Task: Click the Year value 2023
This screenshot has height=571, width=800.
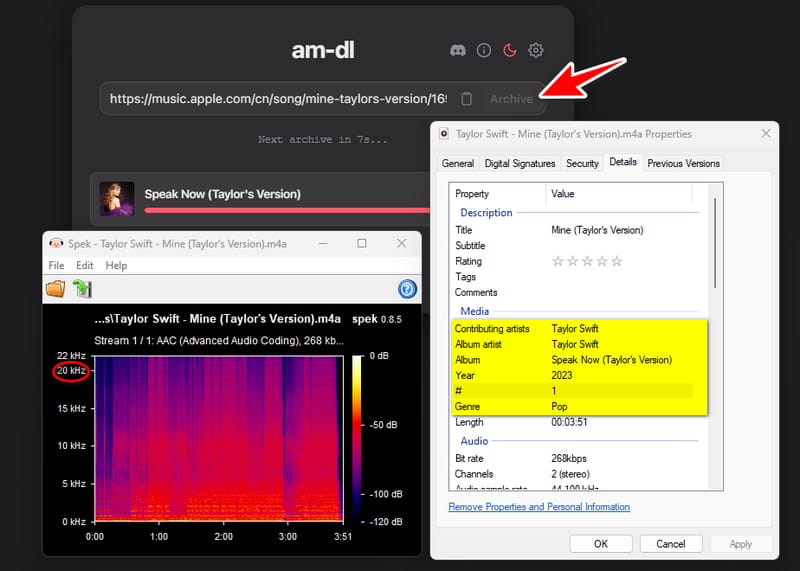Action: click(562, 376)
